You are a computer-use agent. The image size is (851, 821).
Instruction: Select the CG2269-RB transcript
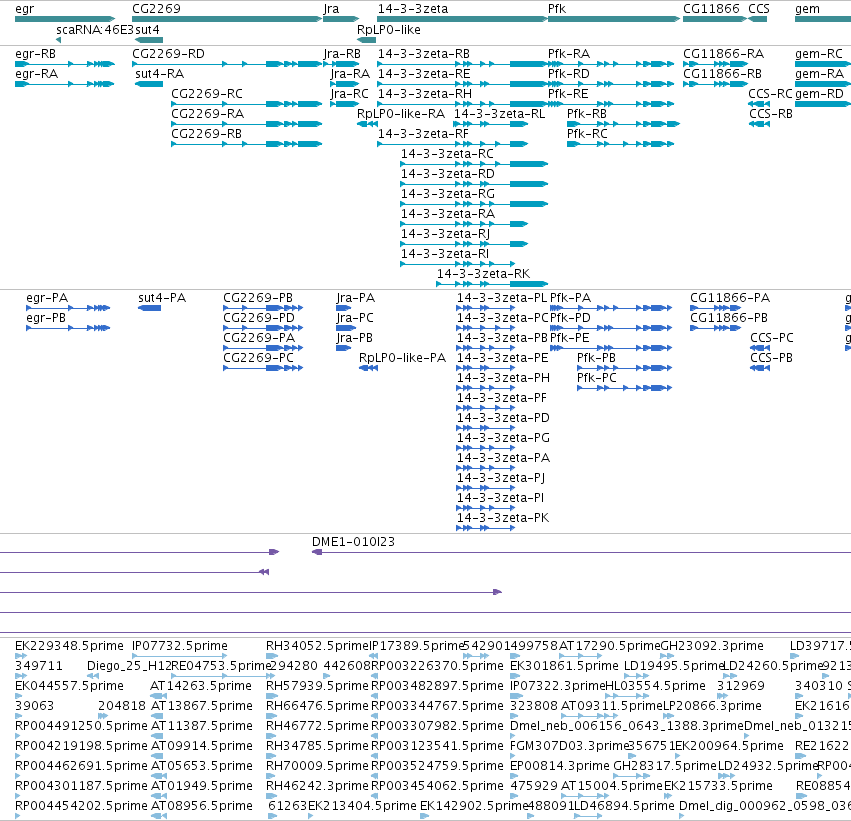coord(246,144)
